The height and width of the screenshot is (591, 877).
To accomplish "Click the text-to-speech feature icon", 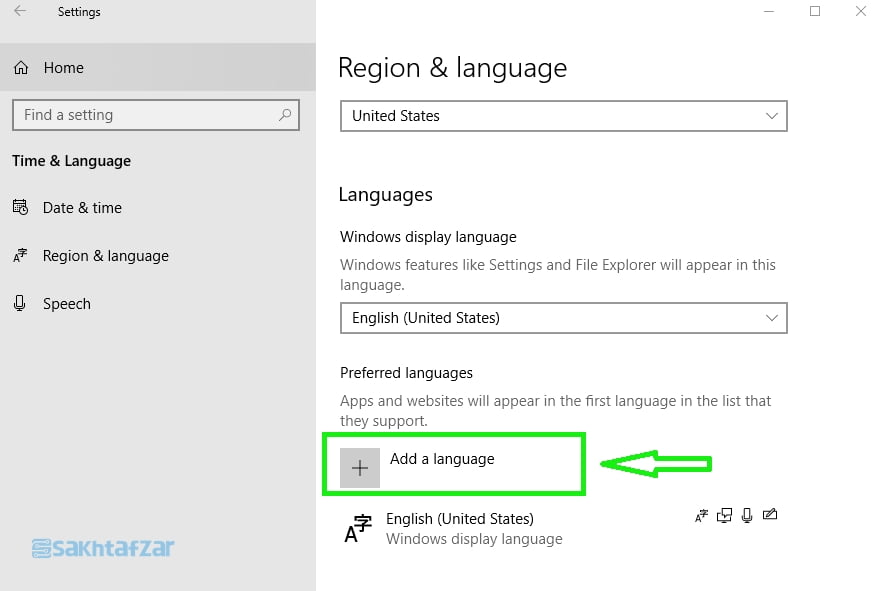I will coord(724,516).
